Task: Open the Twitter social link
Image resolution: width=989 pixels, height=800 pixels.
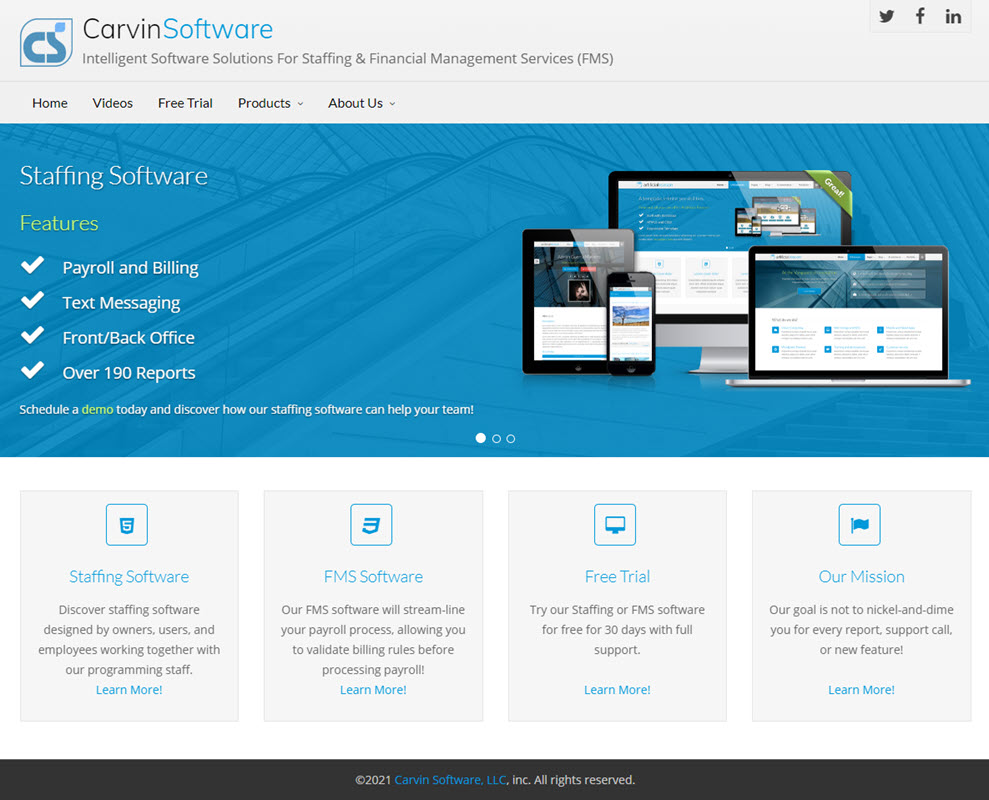Action: [887, 16]
